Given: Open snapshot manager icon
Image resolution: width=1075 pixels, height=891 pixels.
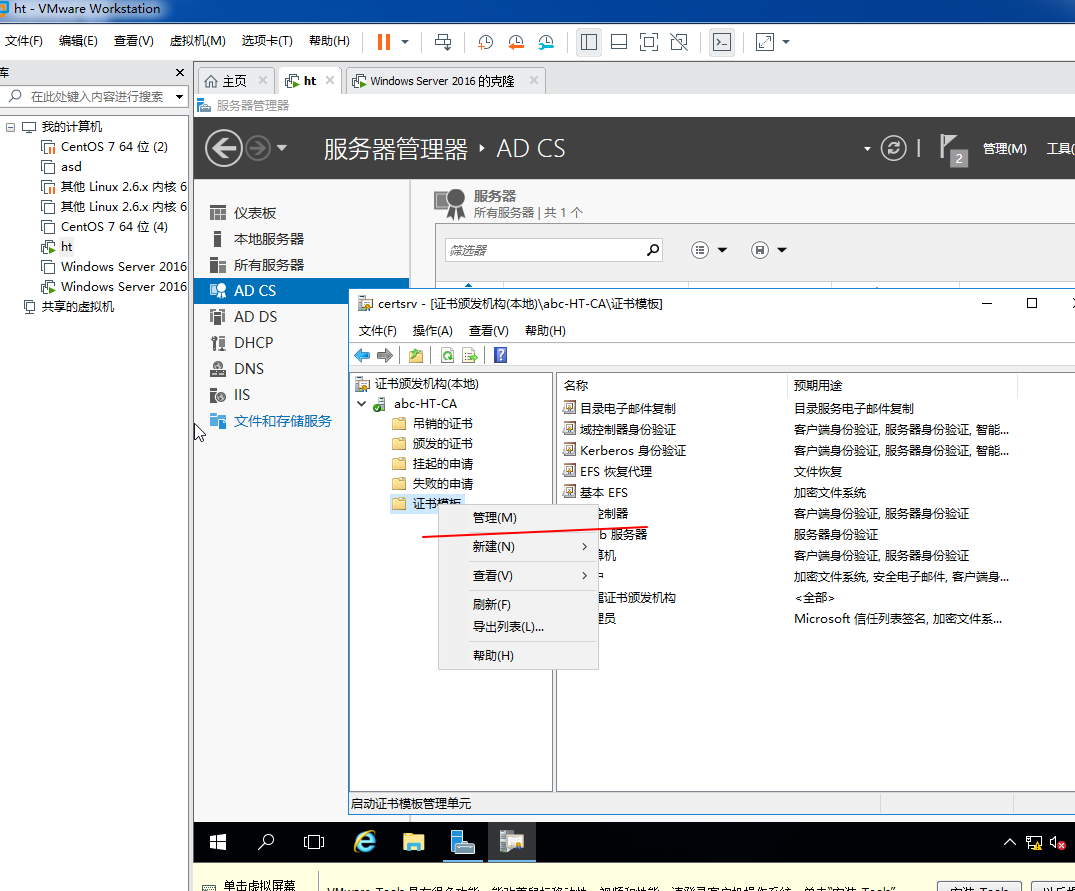Looking at the screenshot, I should pos(546,42).
